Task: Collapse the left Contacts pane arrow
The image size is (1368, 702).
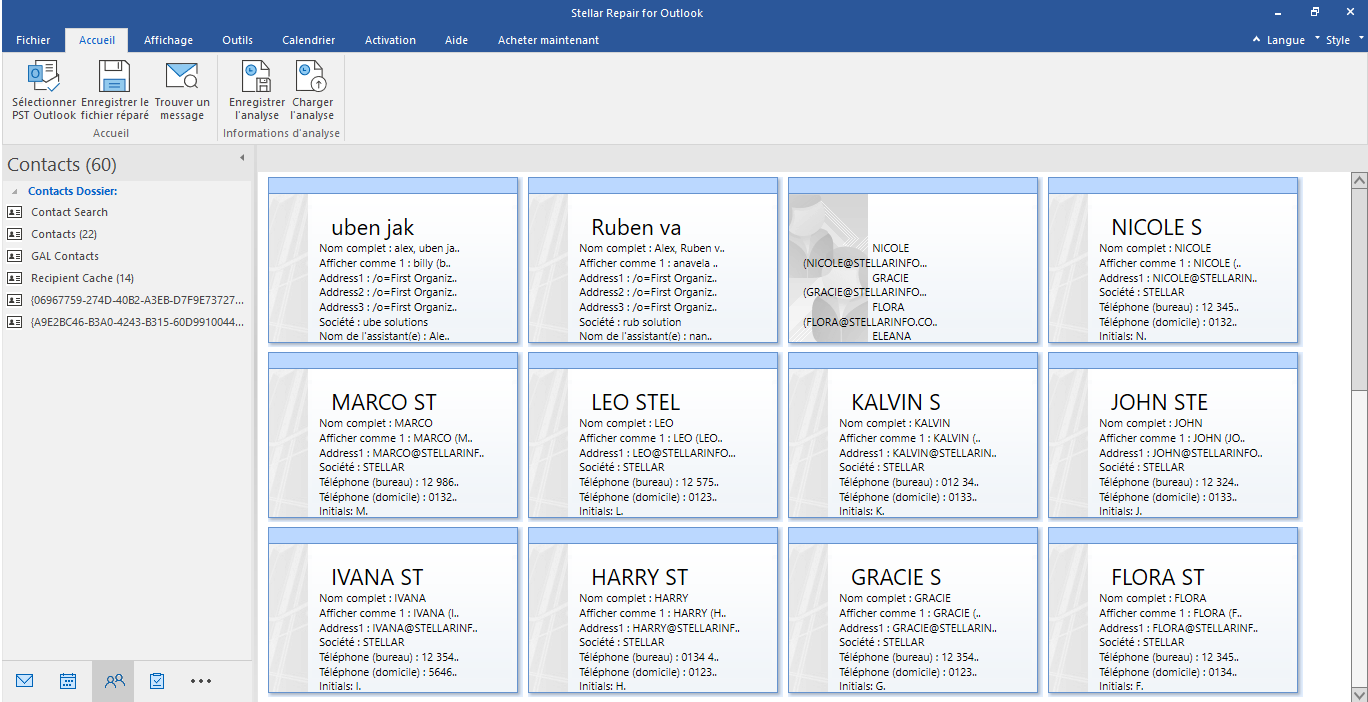Action: pyautogui.click(x=242, y=158)
